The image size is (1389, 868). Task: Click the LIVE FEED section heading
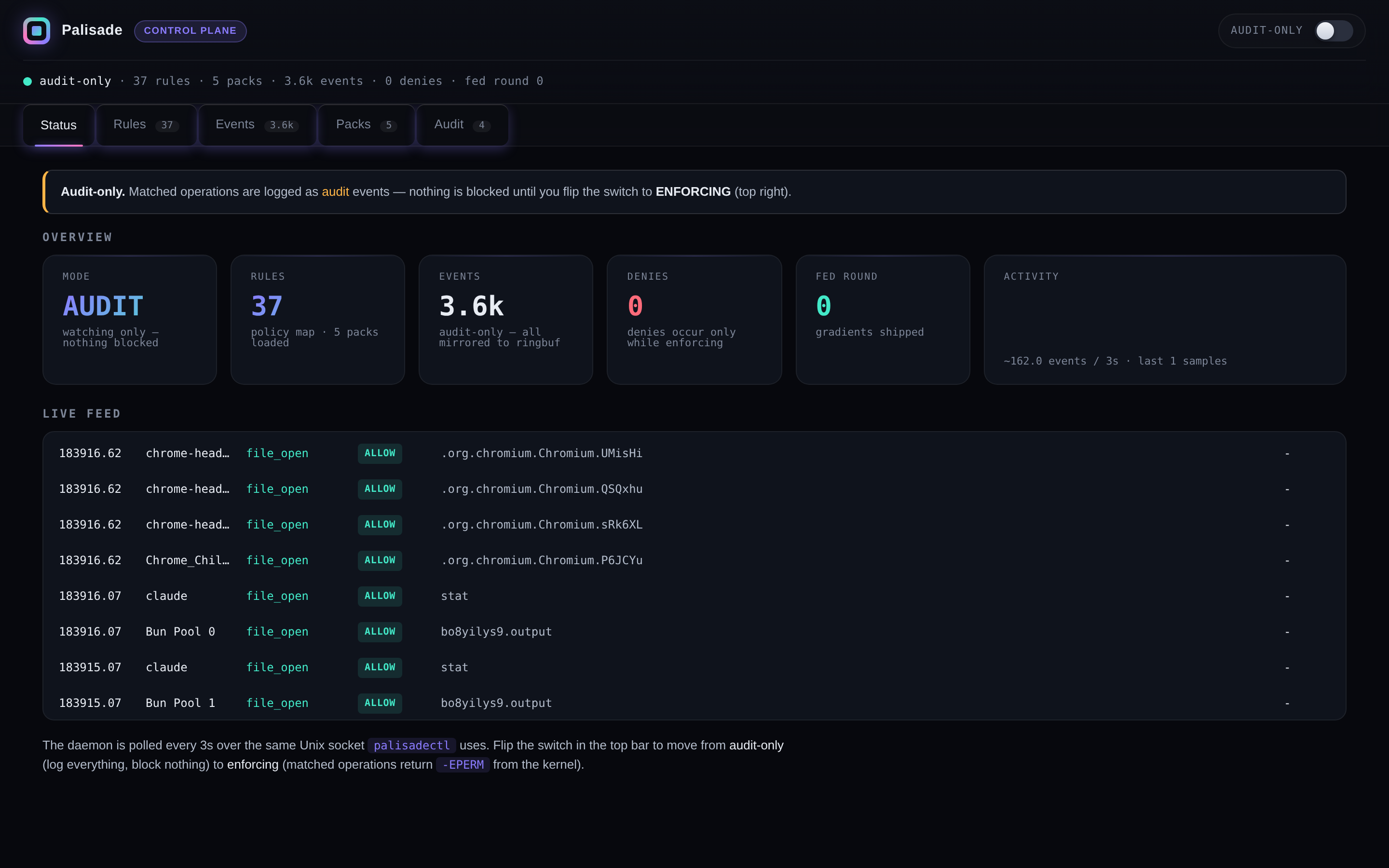[x=82, y=414]
